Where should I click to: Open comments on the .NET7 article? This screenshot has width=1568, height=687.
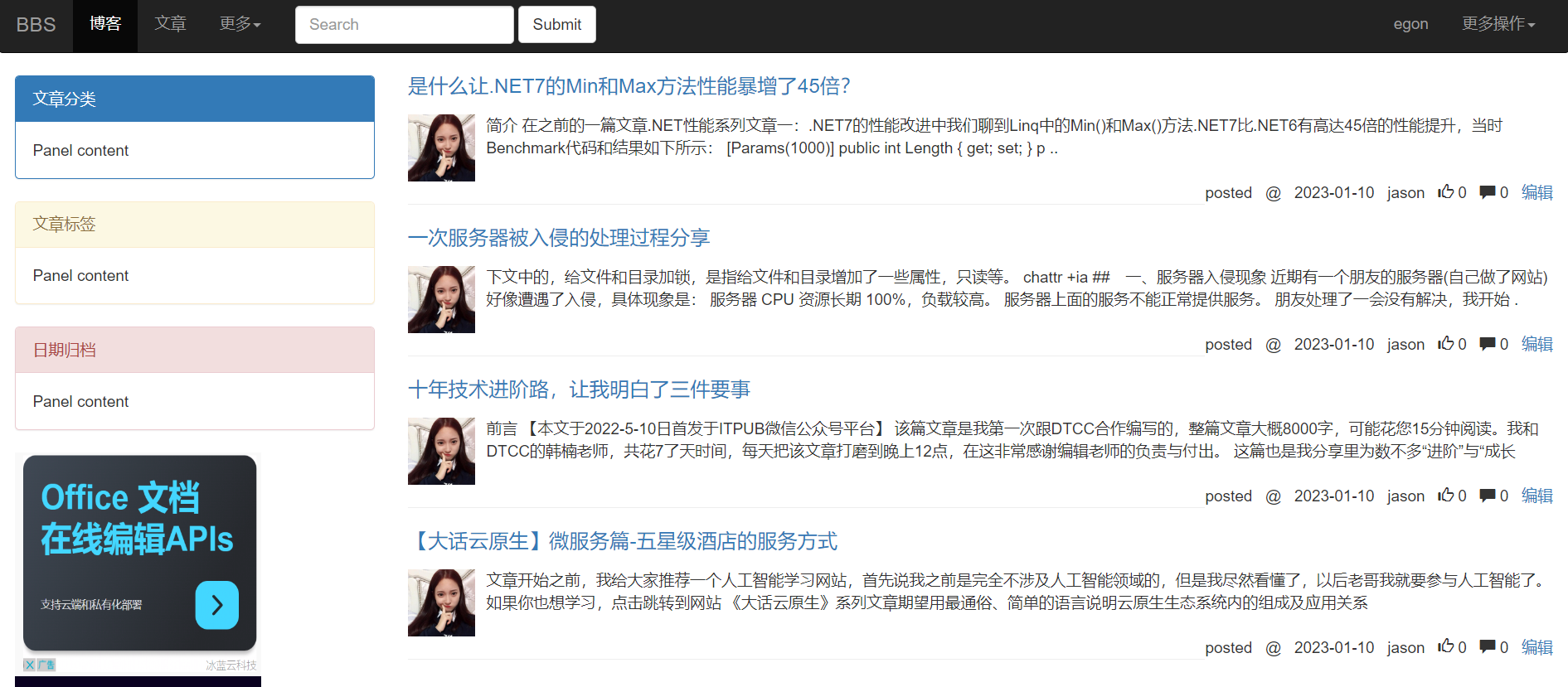click(x=1488, y=192)
